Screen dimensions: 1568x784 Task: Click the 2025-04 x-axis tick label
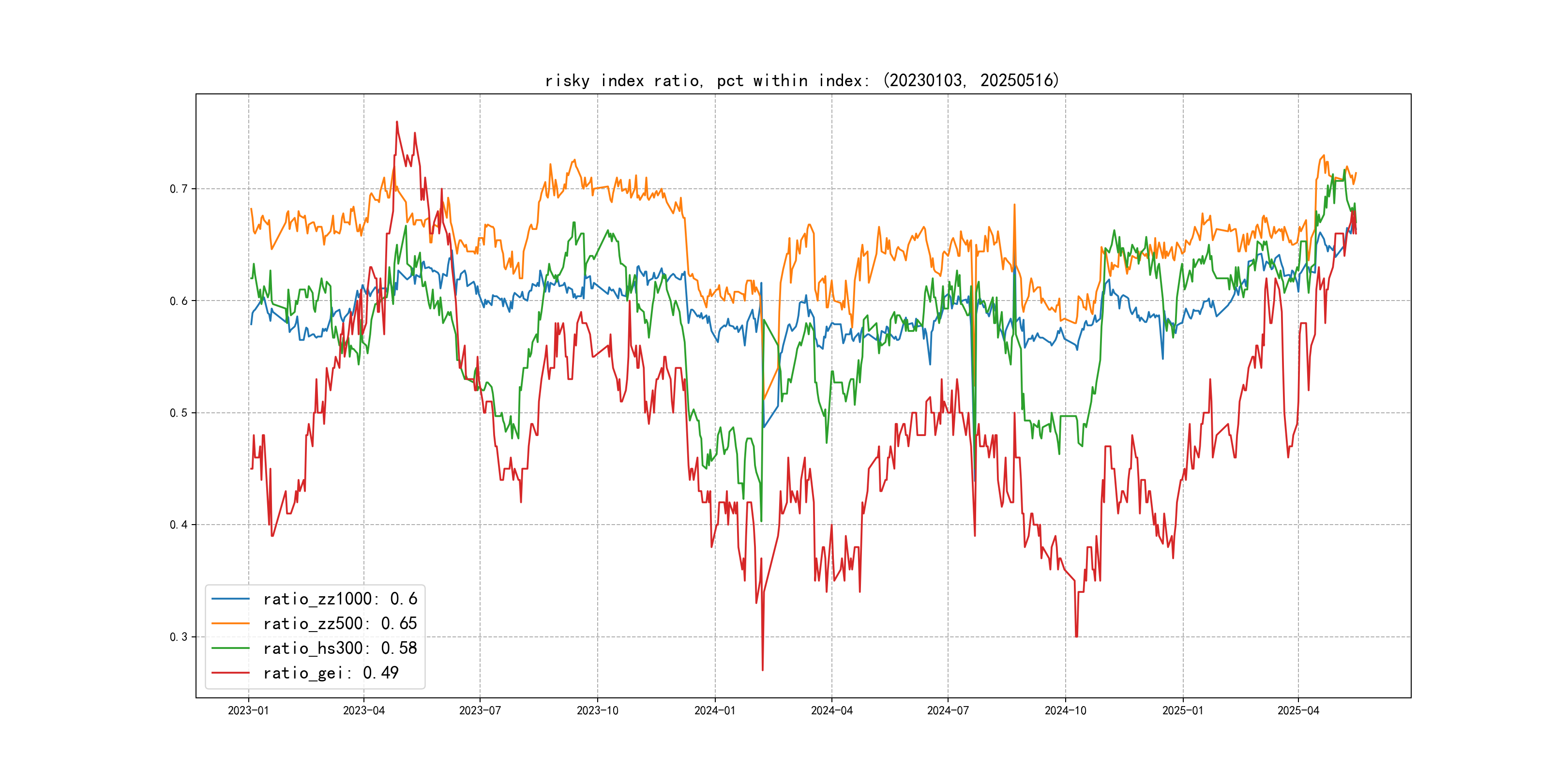[x=1298, y=710]
